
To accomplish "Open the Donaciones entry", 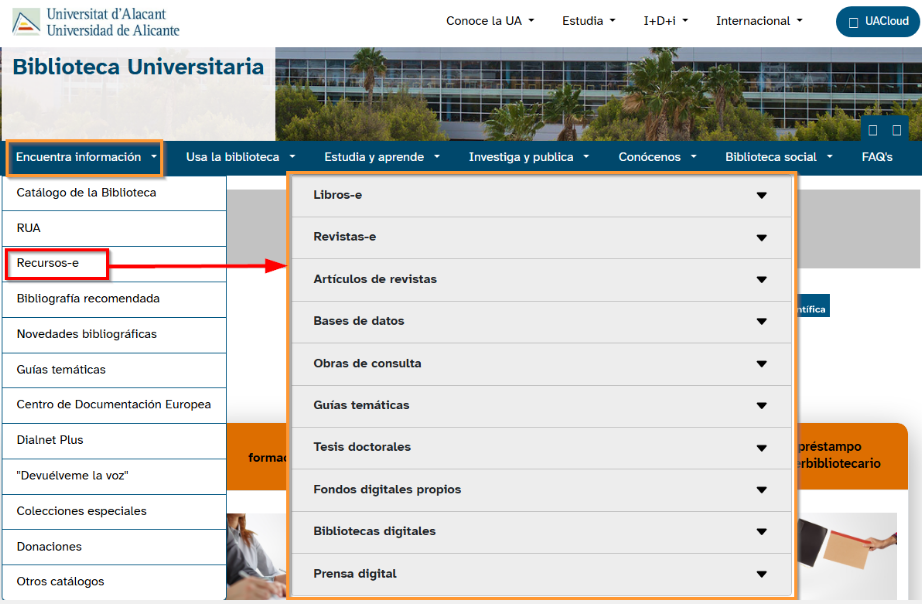I will 114,547.
